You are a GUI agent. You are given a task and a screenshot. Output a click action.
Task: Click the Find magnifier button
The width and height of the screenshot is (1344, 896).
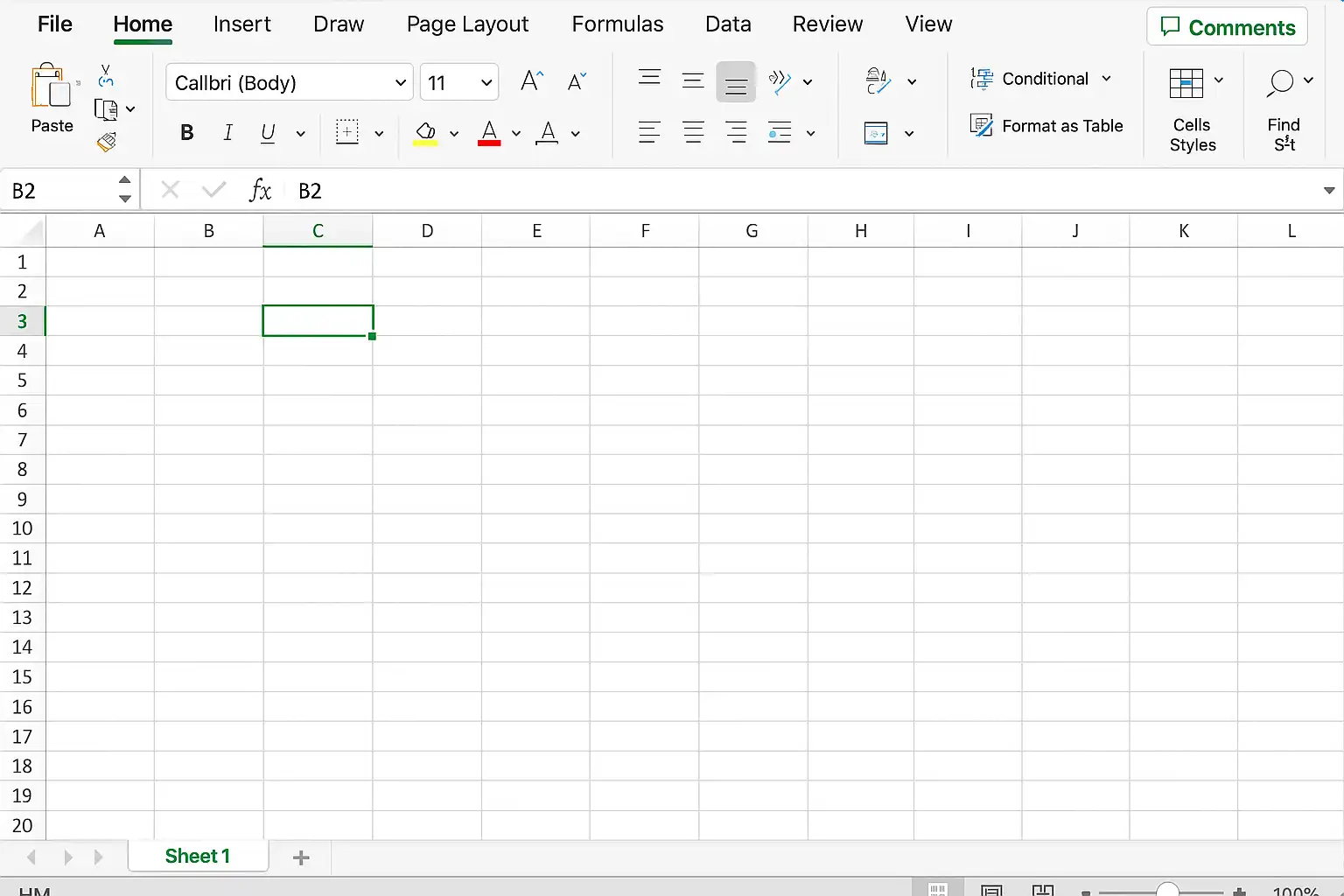coord(1280,83)
